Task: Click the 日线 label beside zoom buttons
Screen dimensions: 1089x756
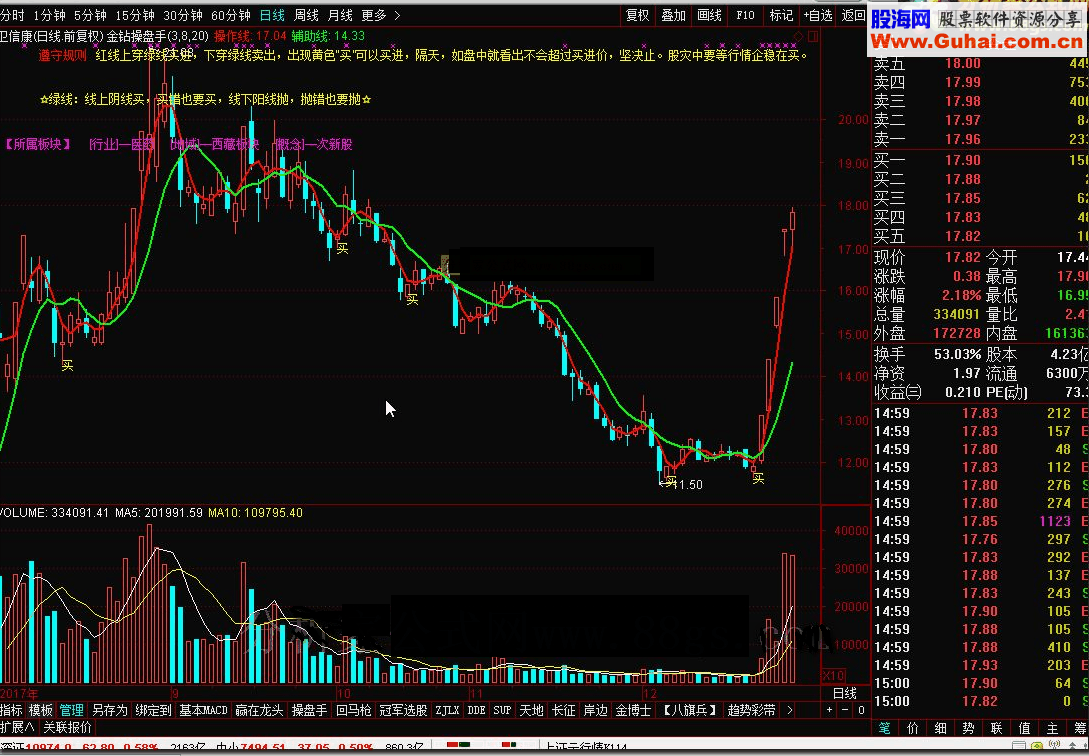Action: tap(845, 694)
